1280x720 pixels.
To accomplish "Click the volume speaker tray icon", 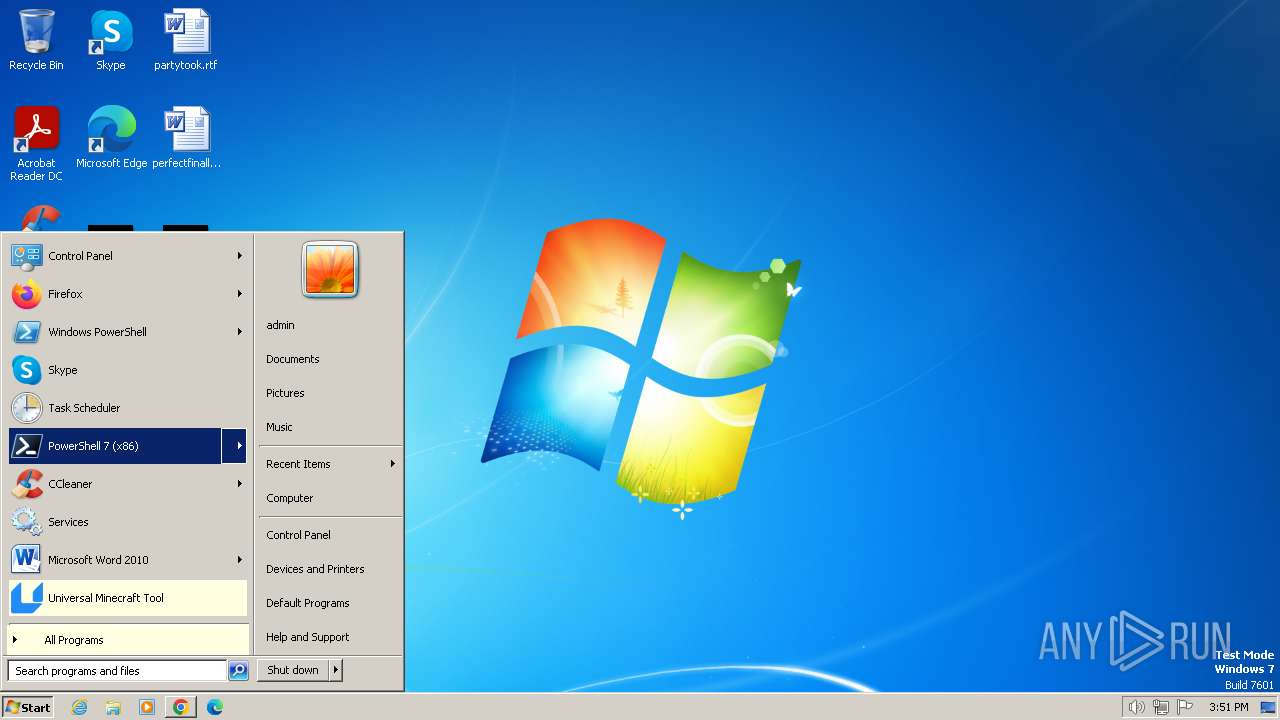I will coord(1136,707).
